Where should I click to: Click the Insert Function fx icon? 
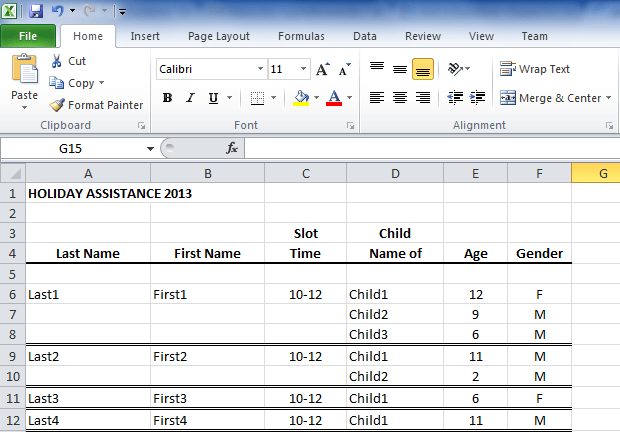tap(232, 148)
